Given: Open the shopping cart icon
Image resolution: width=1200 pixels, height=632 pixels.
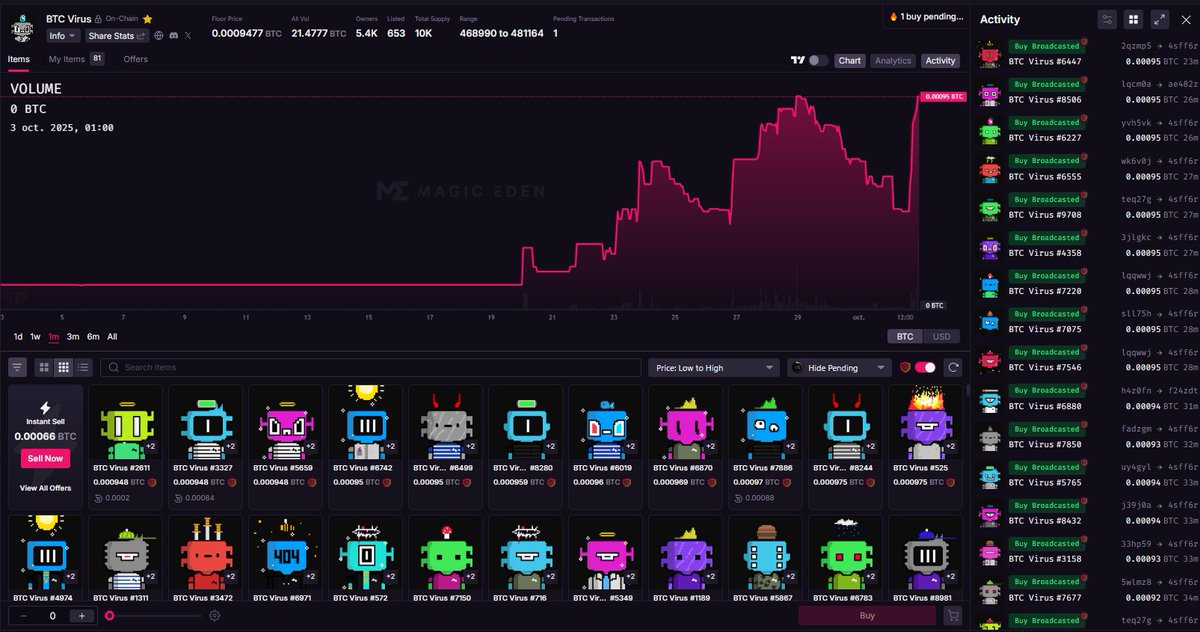Looking at the screenshot, I should pos(953,616).
